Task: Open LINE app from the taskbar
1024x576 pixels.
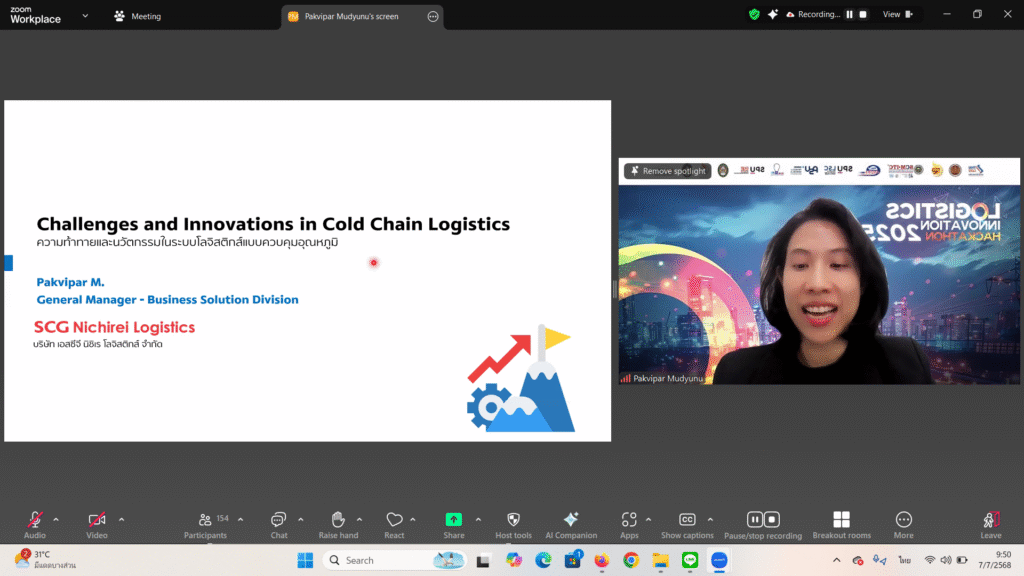Action: 690,560
